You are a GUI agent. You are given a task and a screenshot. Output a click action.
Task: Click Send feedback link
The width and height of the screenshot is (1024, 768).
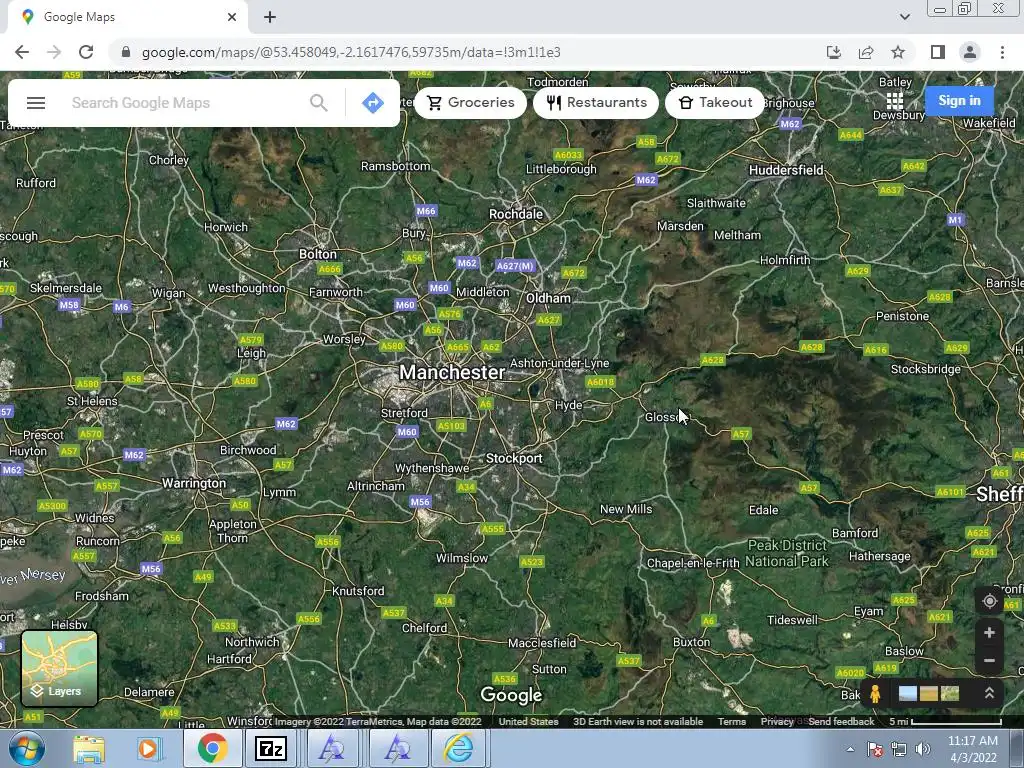click(x=841, y=722)
